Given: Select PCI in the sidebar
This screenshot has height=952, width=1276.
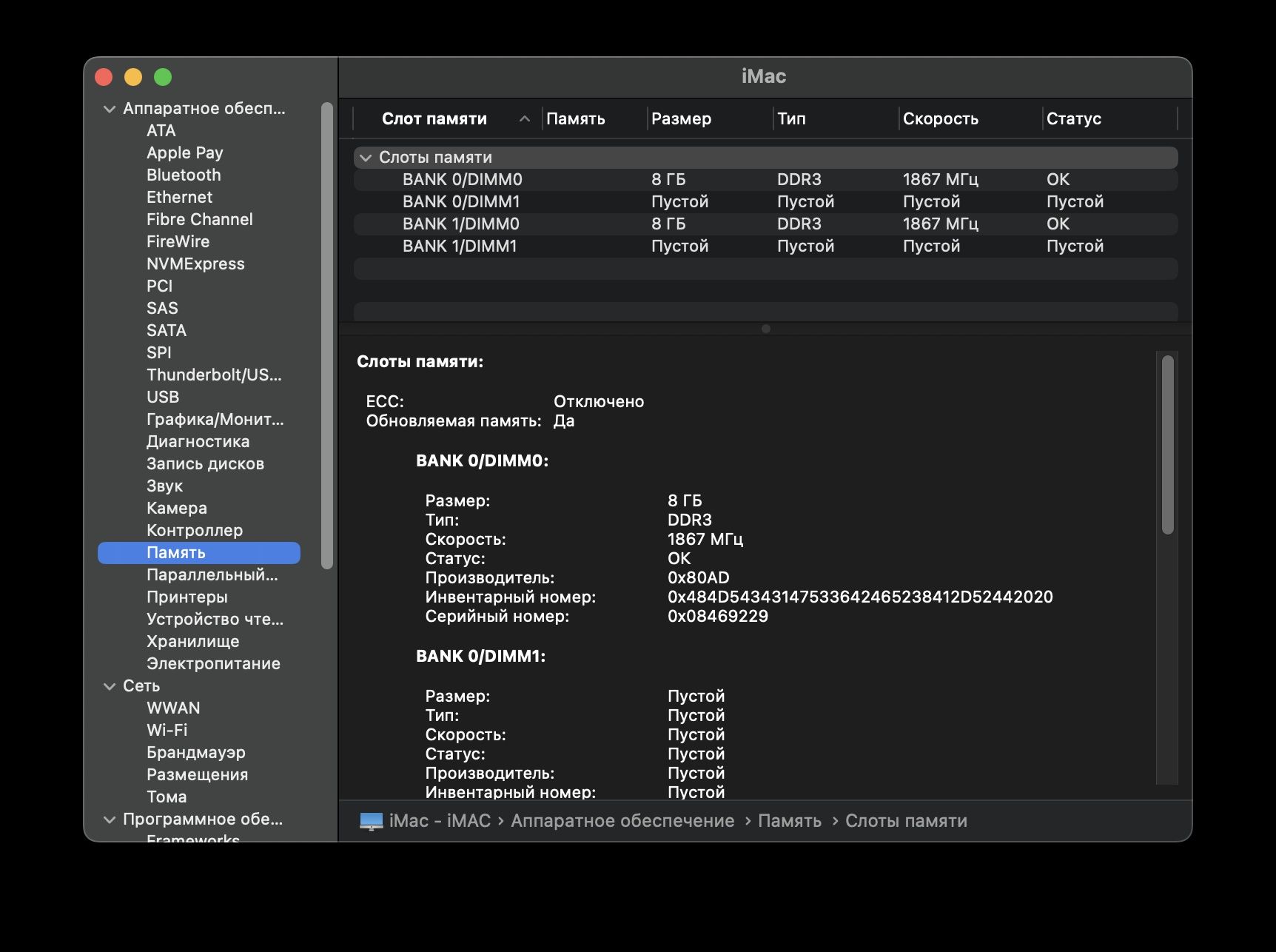Looking at the screenshot, I should point(160,286).
